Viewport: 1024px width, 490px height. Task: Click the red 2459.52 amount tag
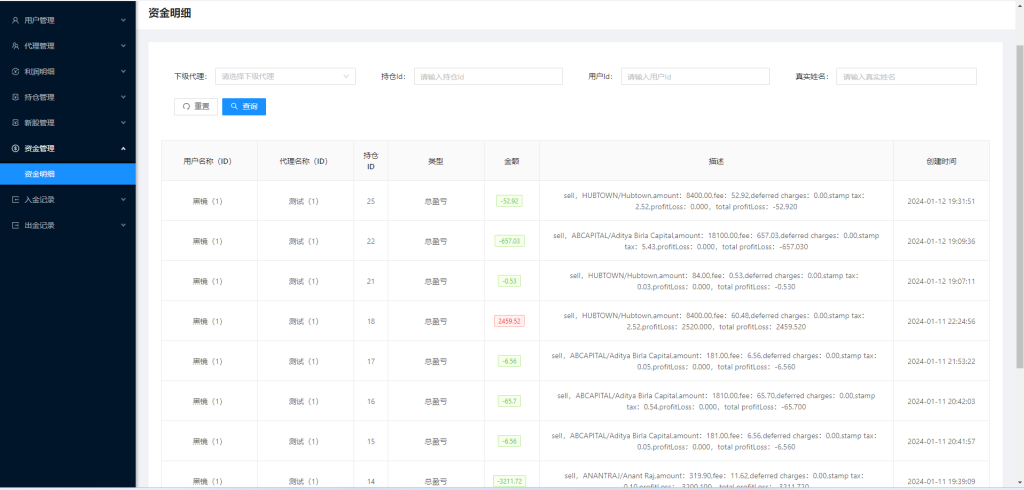(510, 321)
